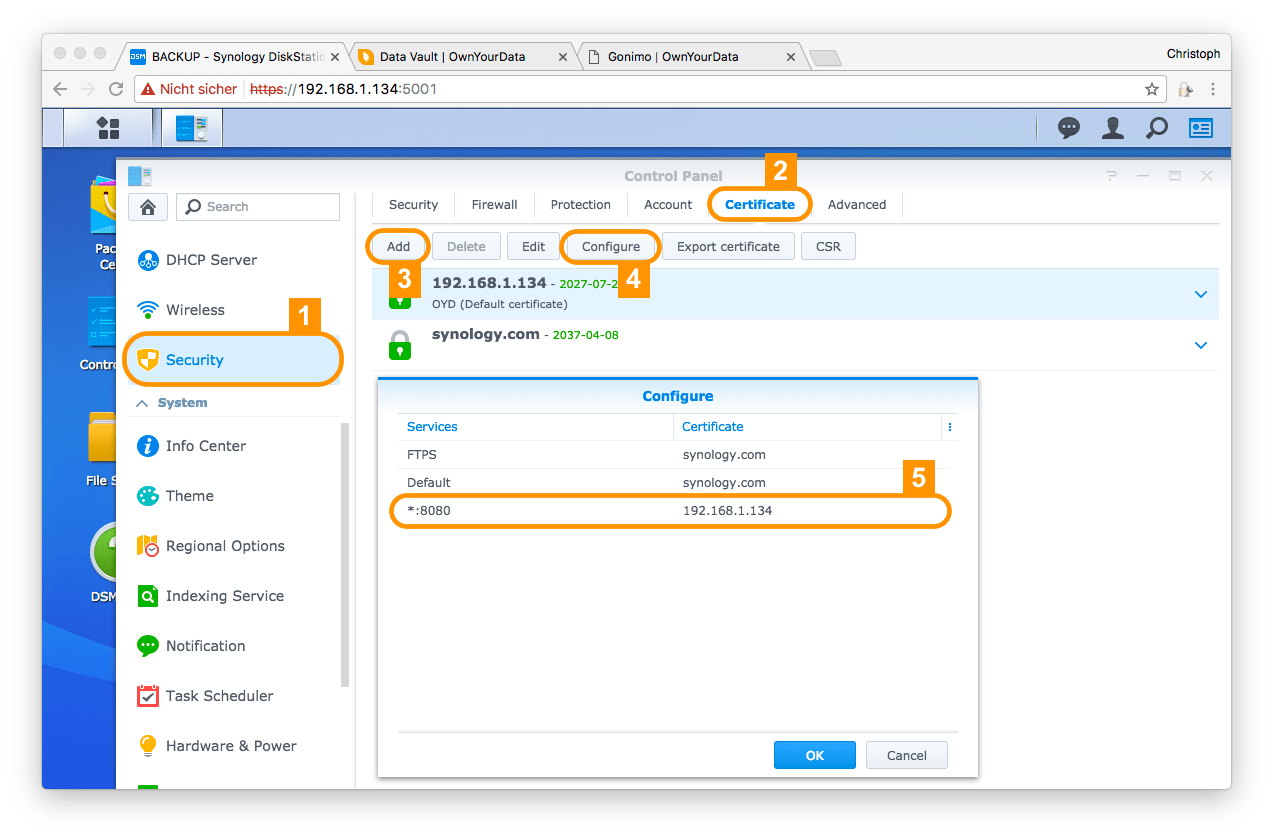Bookmark page with the star icon
The height and width of the screenshot is (839, 1273).
[x=1152, y=89]
